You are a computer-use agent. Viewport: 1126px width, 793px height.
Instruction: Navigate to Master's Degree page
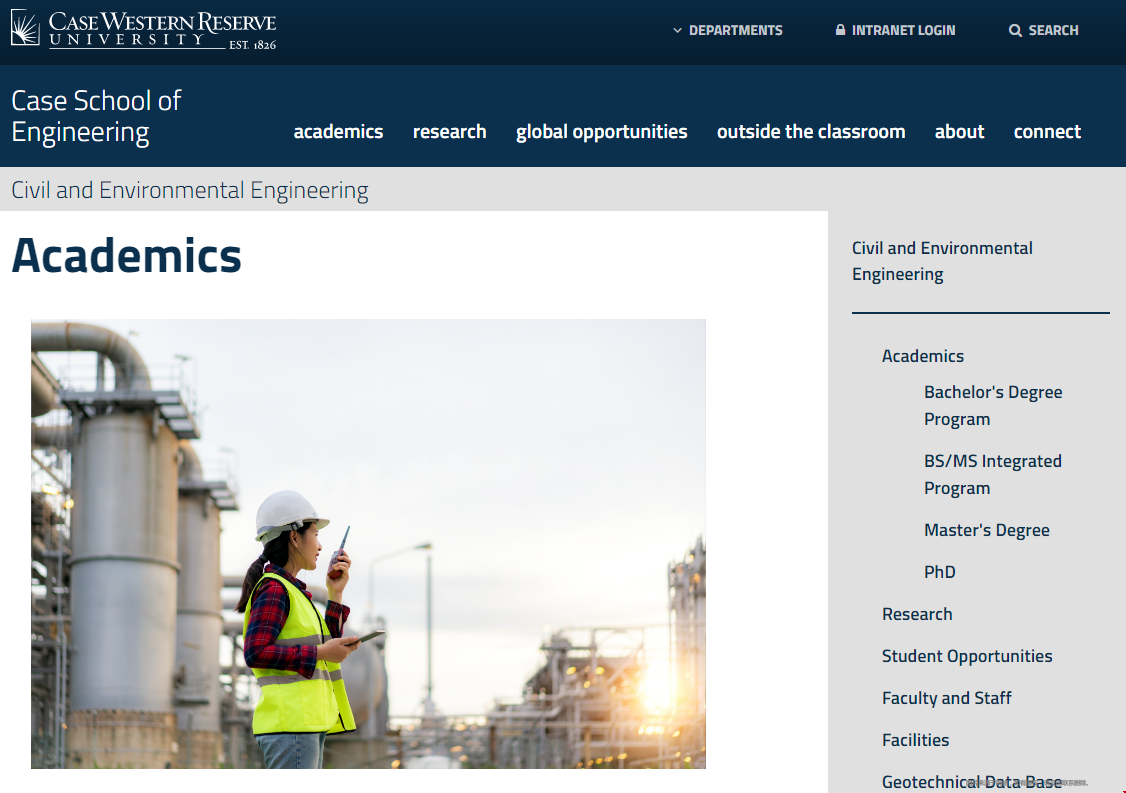coord(986,530)
